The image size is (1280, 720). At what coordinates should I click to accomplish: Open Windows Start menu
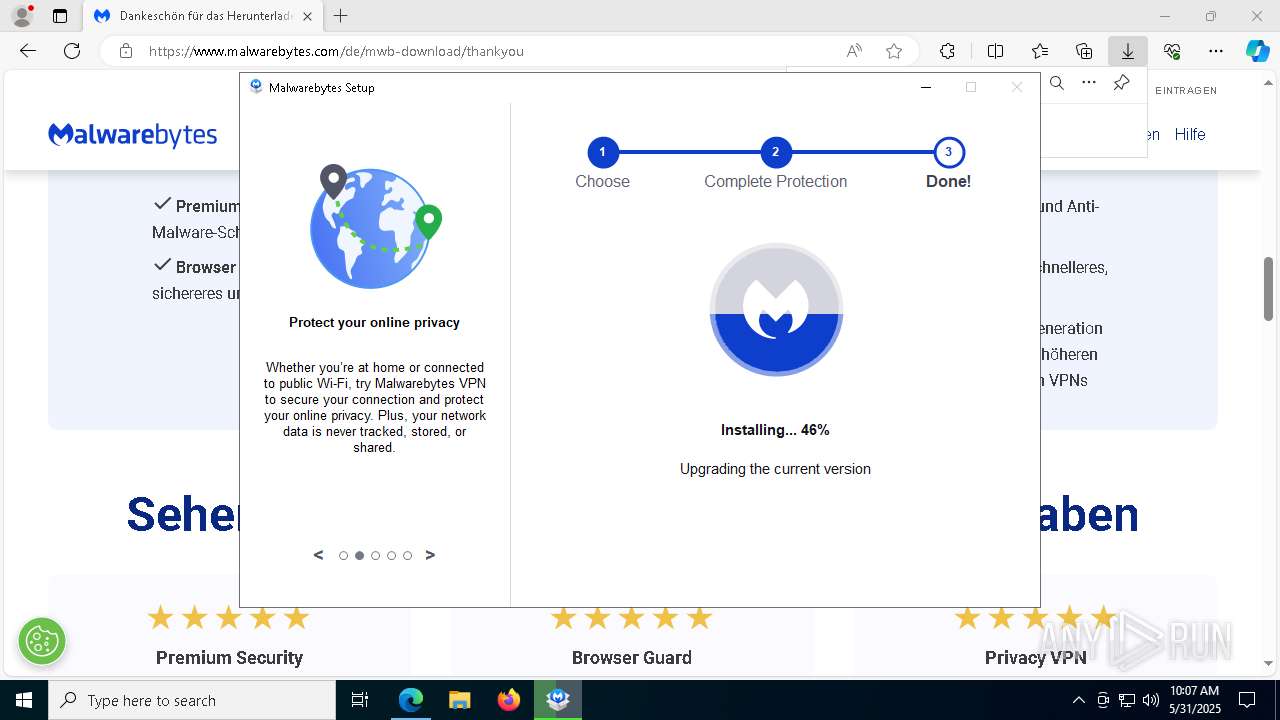[23, 700]
